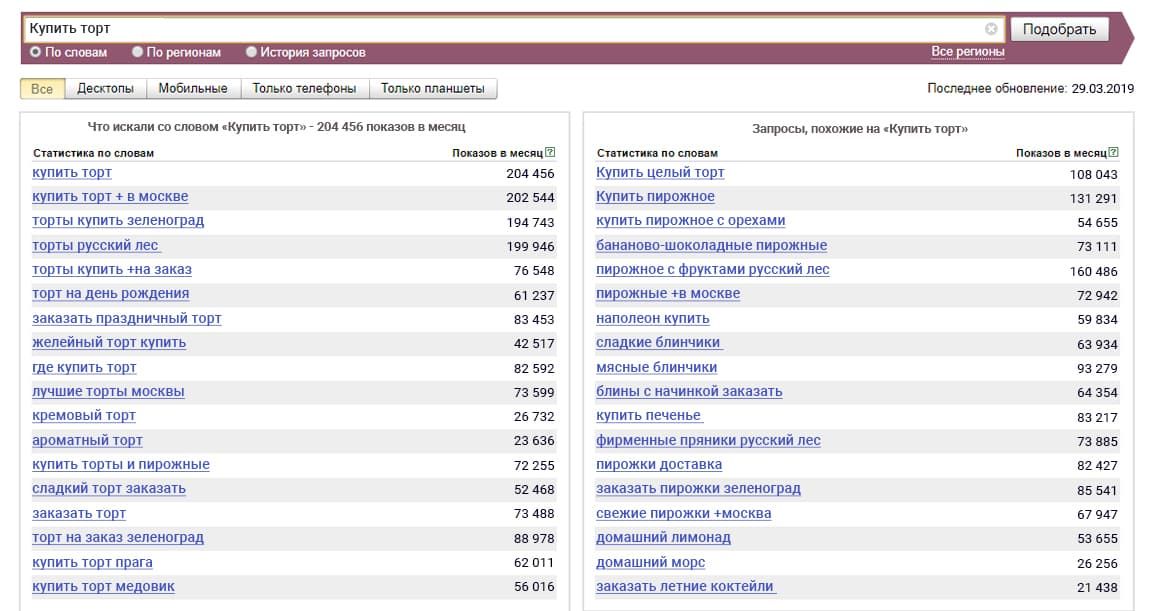
Task: Select the "Все" device tab
Action: (42, 88)
